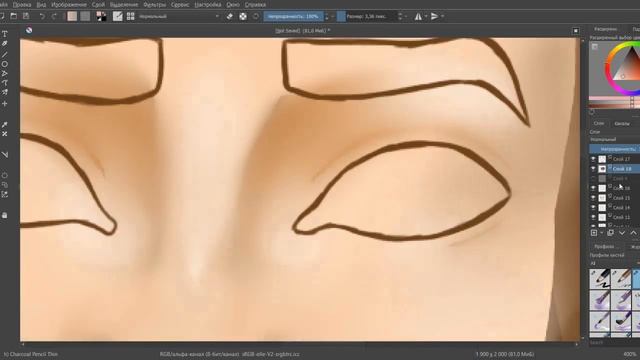Toggle horizontal mirror tool

tap(418, 16)
